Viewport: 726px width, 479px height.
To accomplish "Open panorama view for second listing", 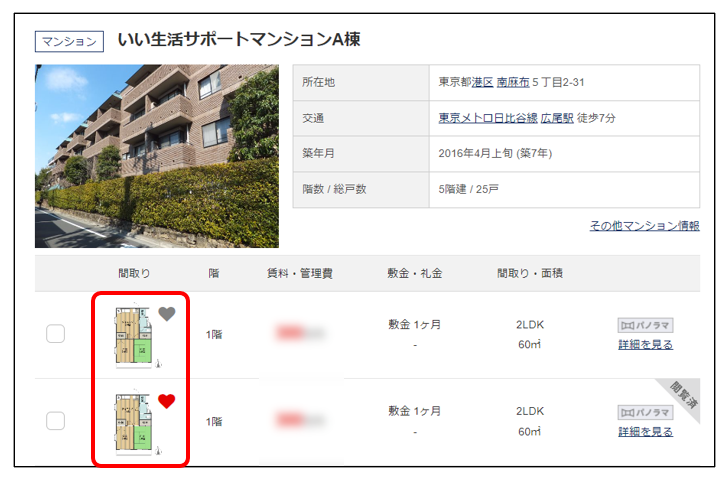I will (645, 412).
